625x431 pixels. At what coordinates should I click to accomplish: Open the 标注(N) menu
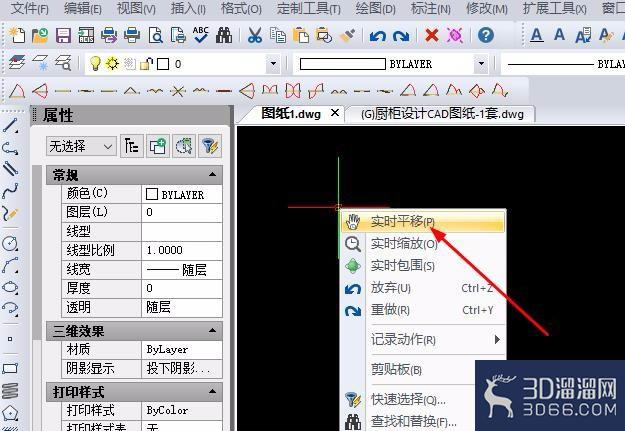pos(431,8)
